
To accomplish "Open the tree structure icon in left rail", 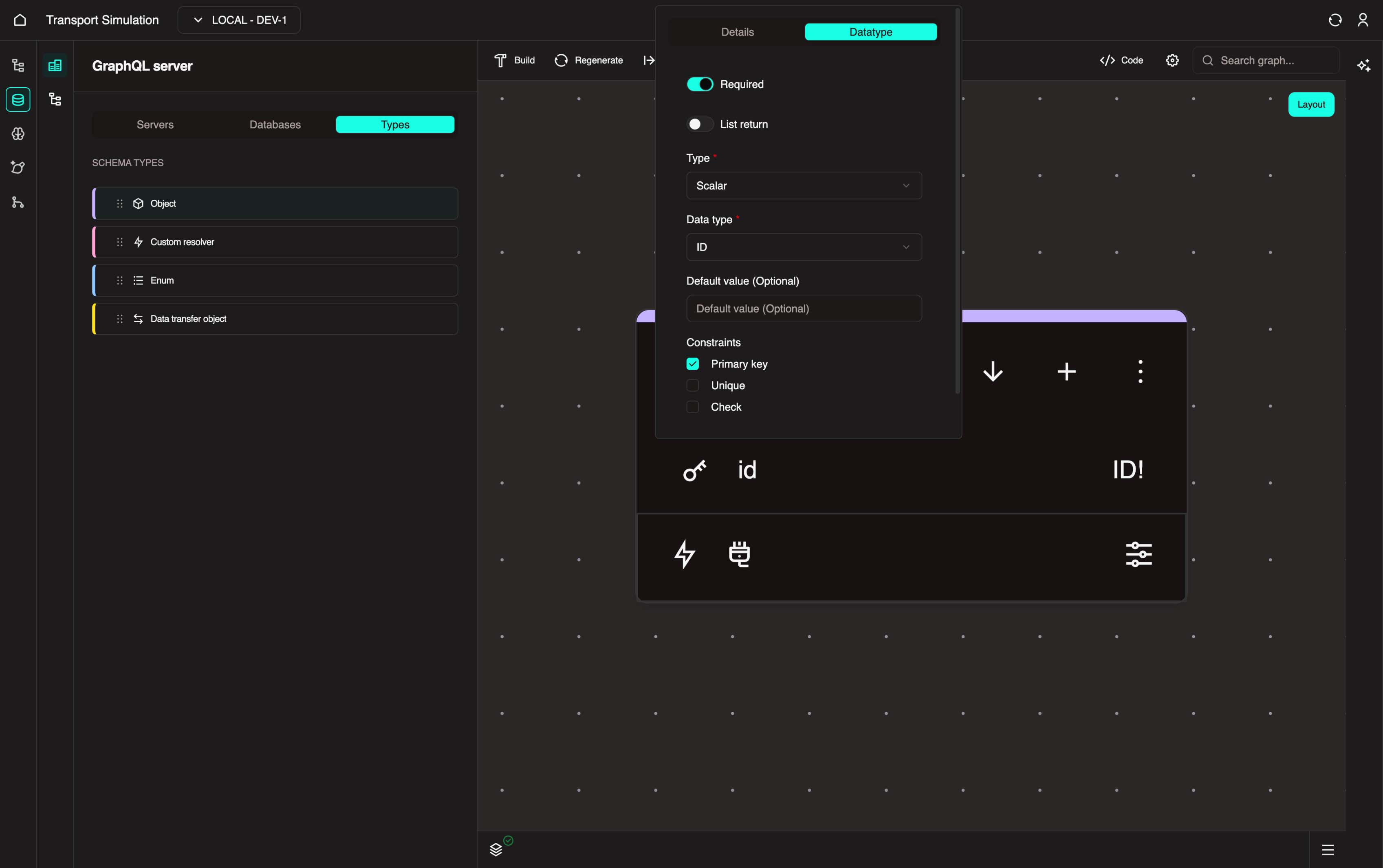I will [x=18, y=65].
